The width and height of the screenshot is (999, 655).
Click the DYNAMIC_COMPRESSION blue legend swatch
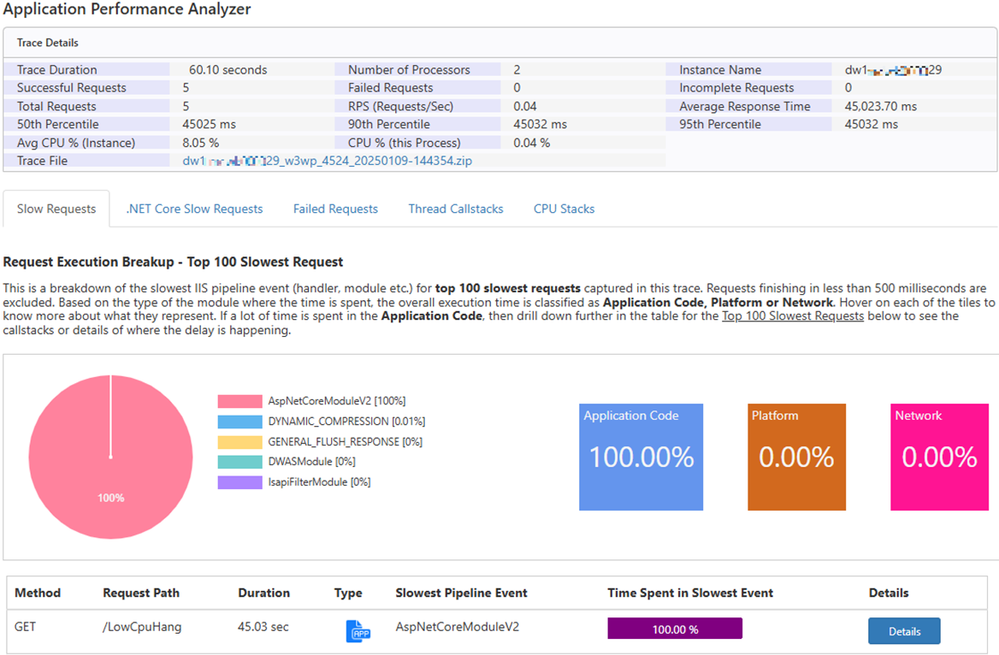tap(239, 421)
